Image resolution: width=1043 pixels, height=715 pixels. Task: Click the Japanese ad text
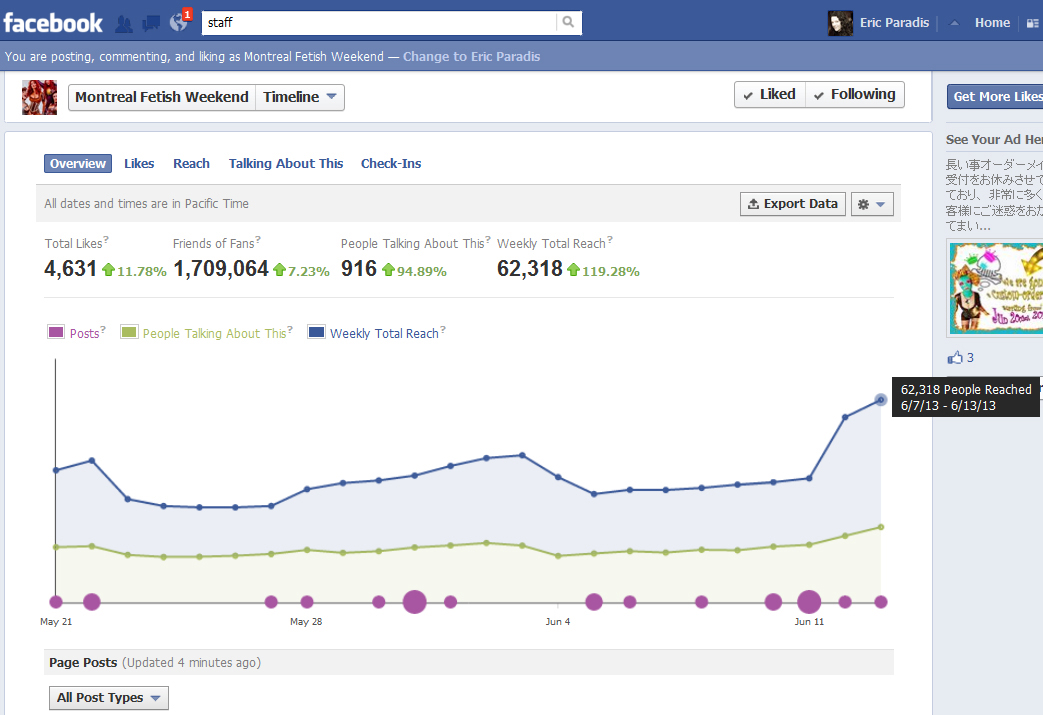click(994, 194)
